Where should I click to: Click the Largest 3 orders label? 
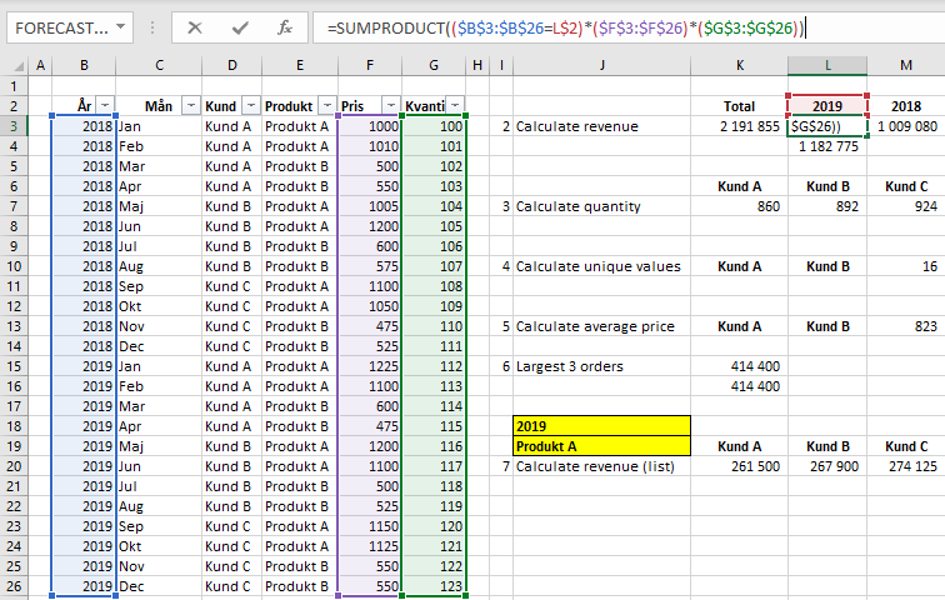[570, 366]
